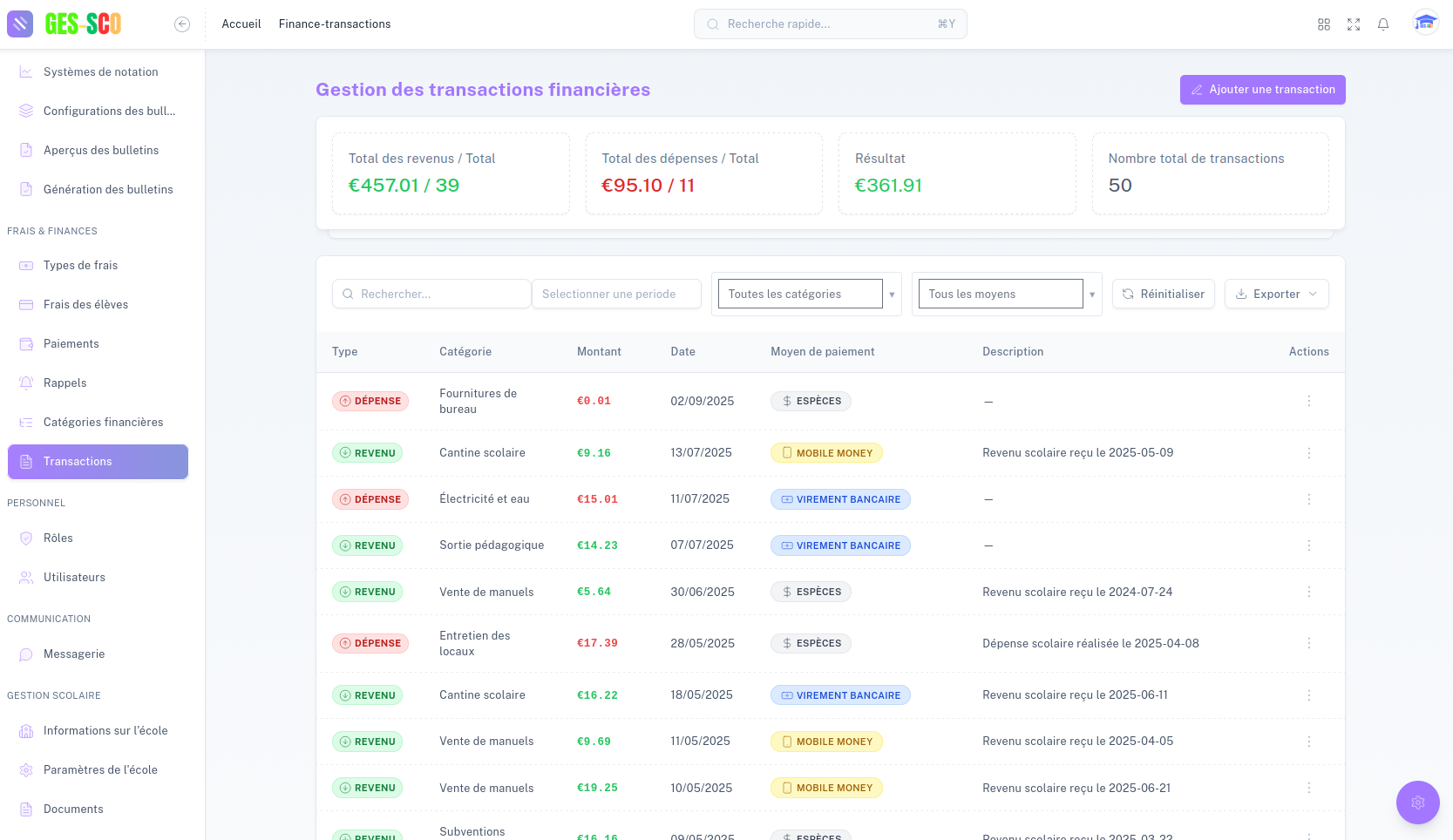Expand the Exporter options

click(x=1276, y=294)
